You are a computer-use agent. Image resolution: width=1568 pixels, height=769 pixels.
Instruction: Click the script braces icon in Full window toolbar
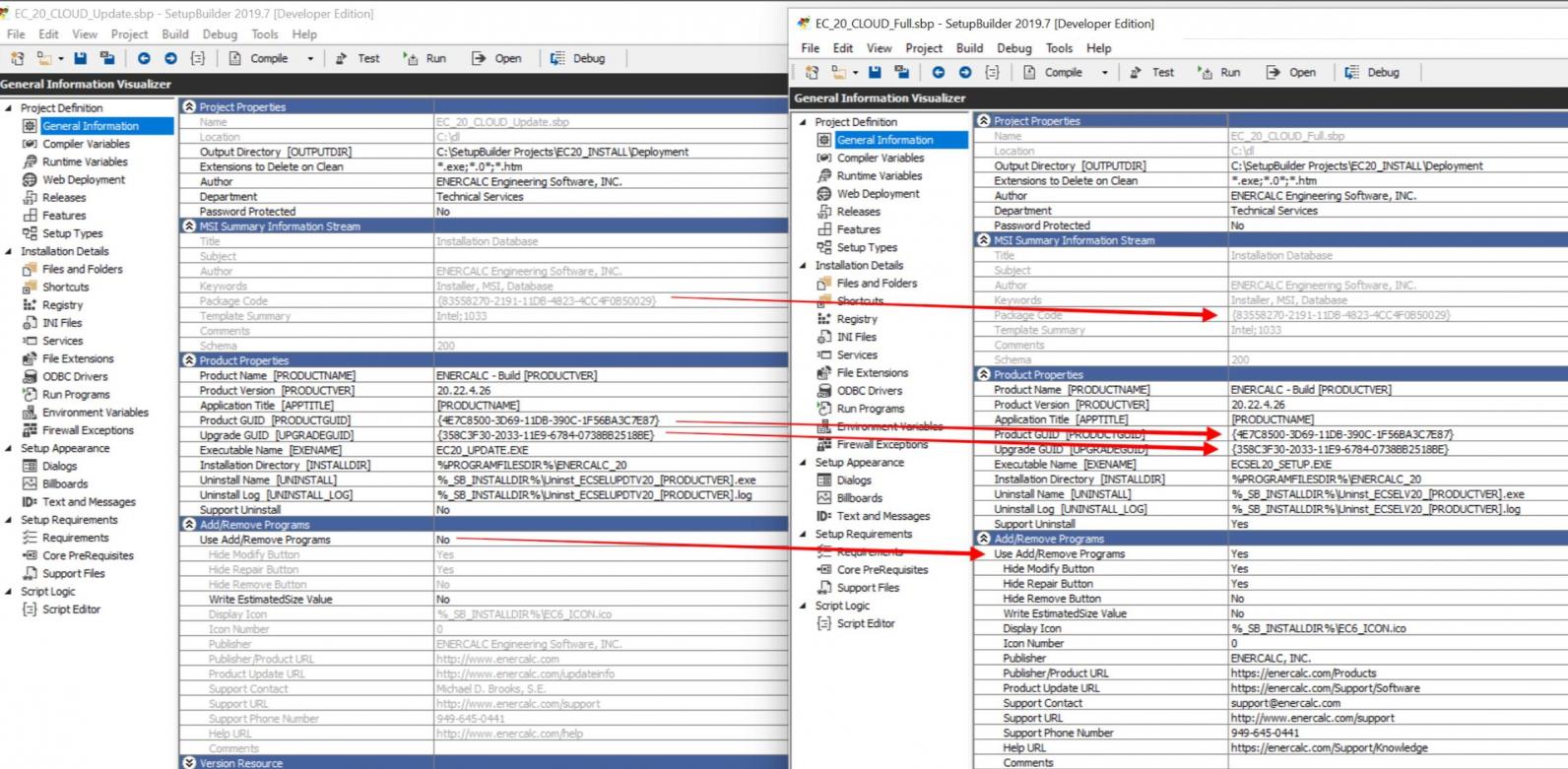[992, 72]
